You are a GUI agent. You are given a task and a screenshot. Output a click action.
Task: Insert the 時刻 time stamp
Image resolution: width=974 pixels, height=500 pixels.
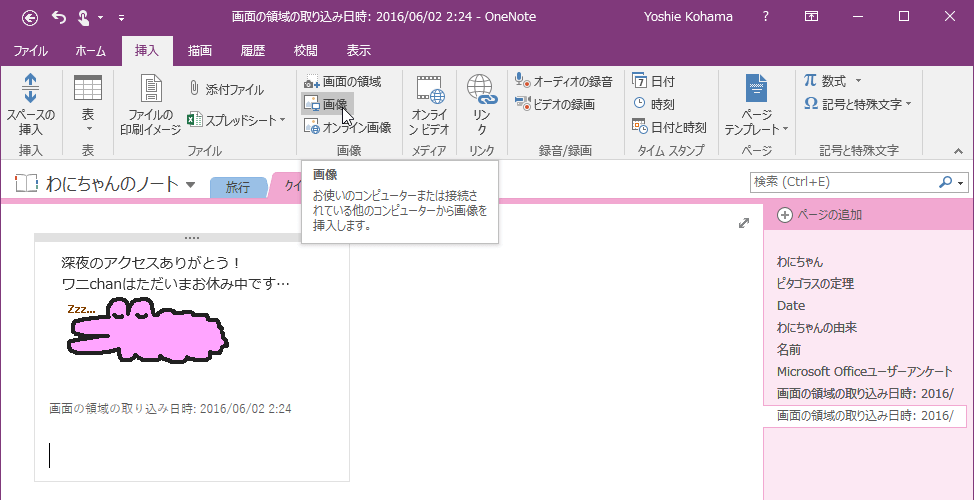[x=653, y=104]
